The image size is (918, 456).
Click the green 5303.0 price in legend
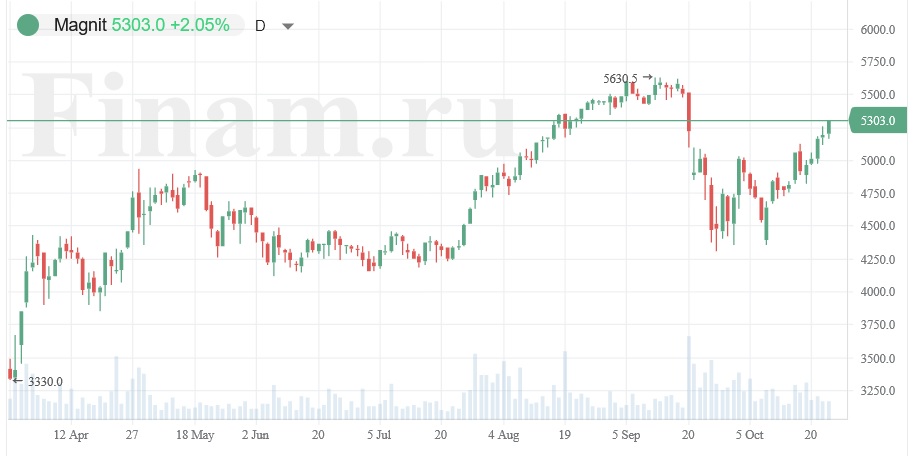pyautogui.click(x=140, y=25)
